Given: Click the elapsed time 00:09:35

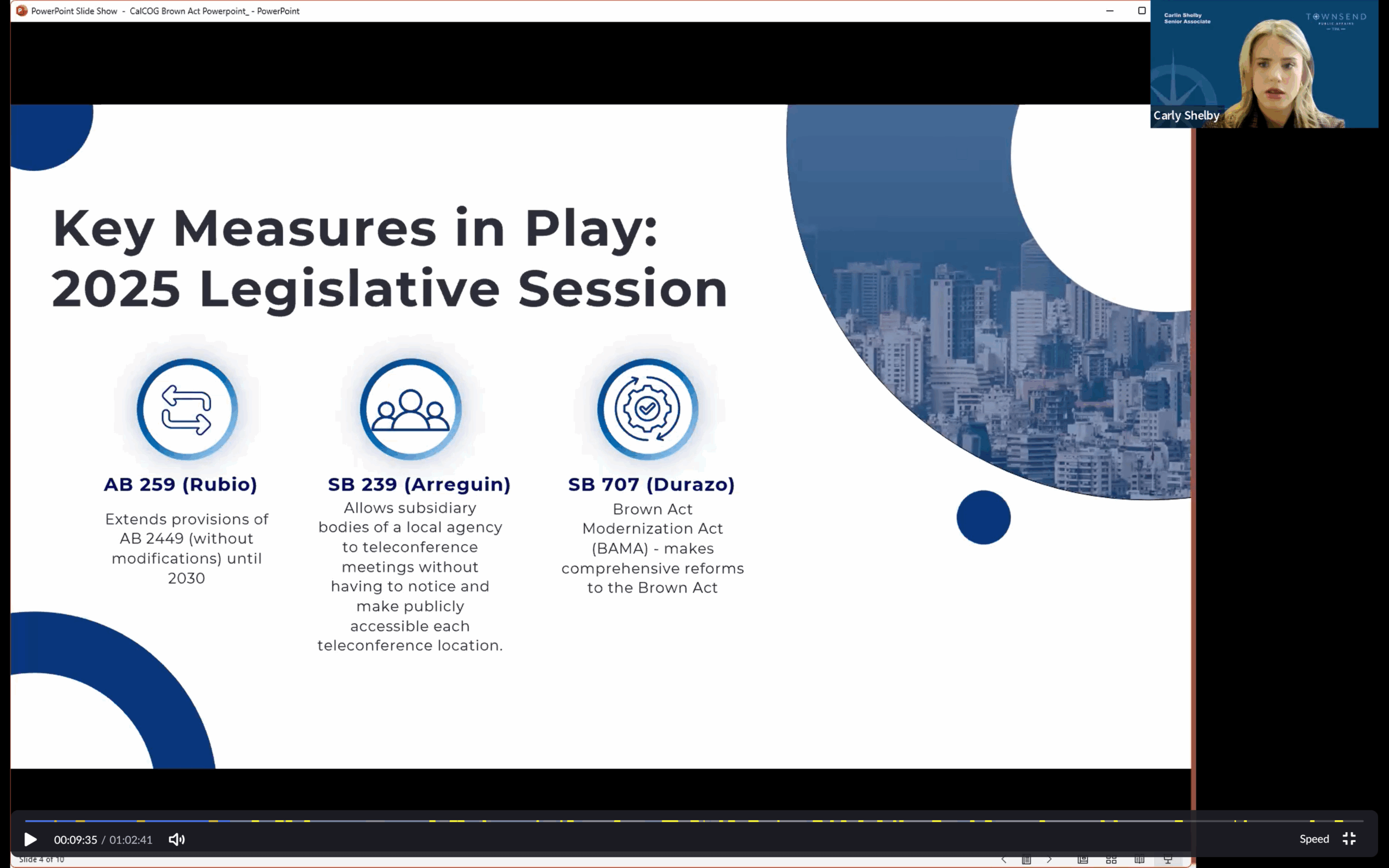Looking at the screenshot, I should [x=76, y=840].
